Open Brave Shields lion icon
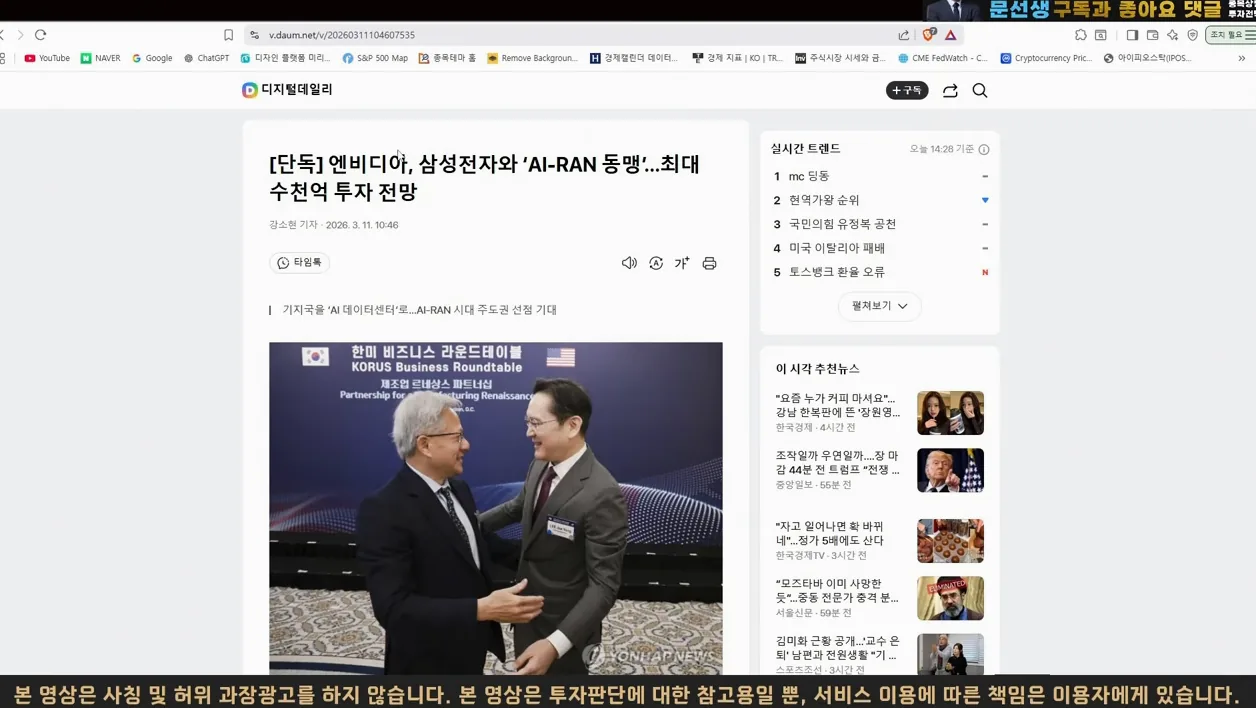 pos(929,35)
